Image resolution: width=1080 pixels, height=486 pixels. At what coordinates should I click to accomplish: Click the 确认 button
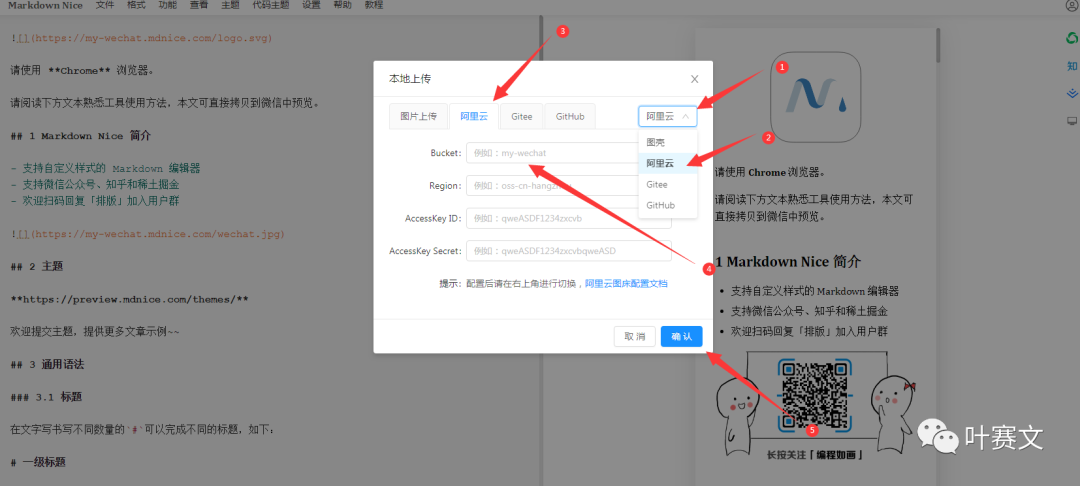(x=681, y=337)
